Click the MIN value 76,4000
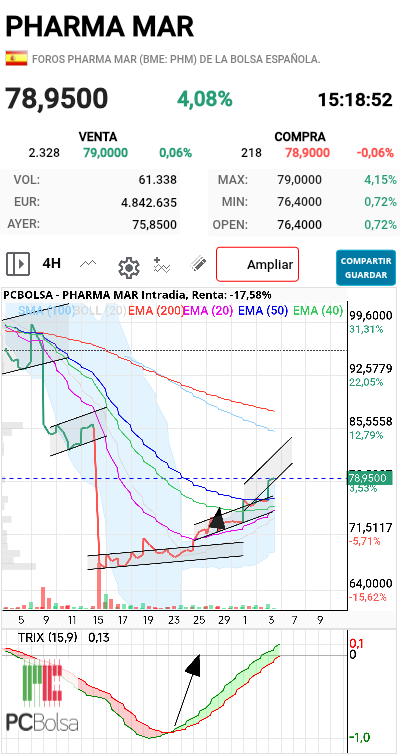 (300, 202)
